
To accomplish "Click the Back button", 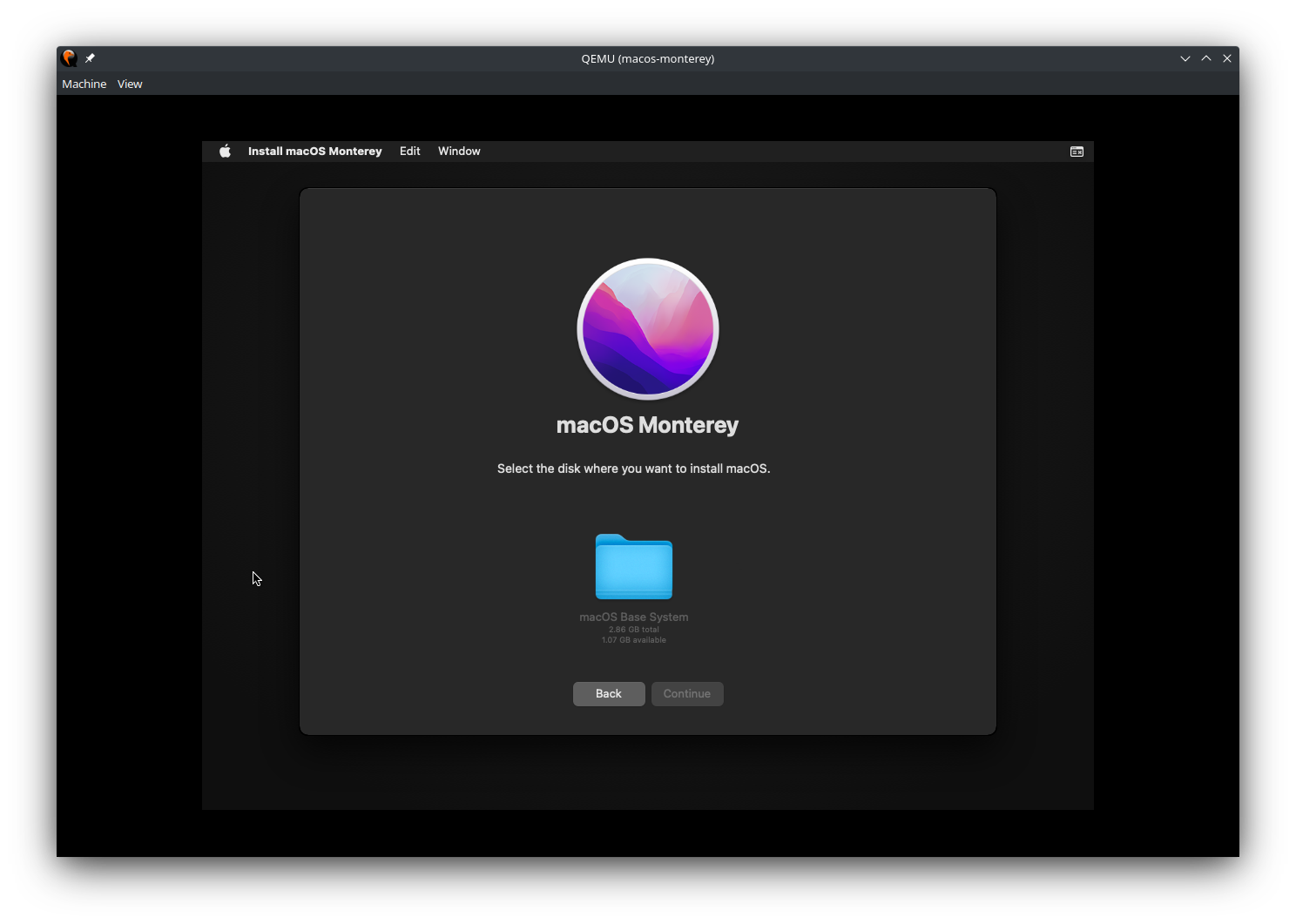I will [x=609, y=694].
